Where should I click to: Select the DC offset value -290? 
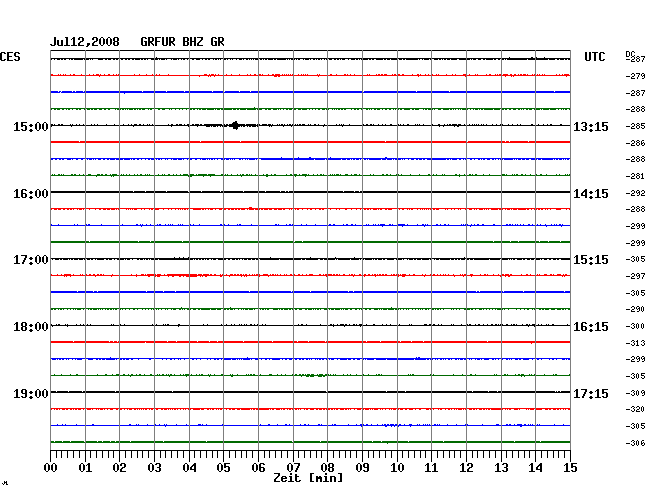click(x=635, y=309)
